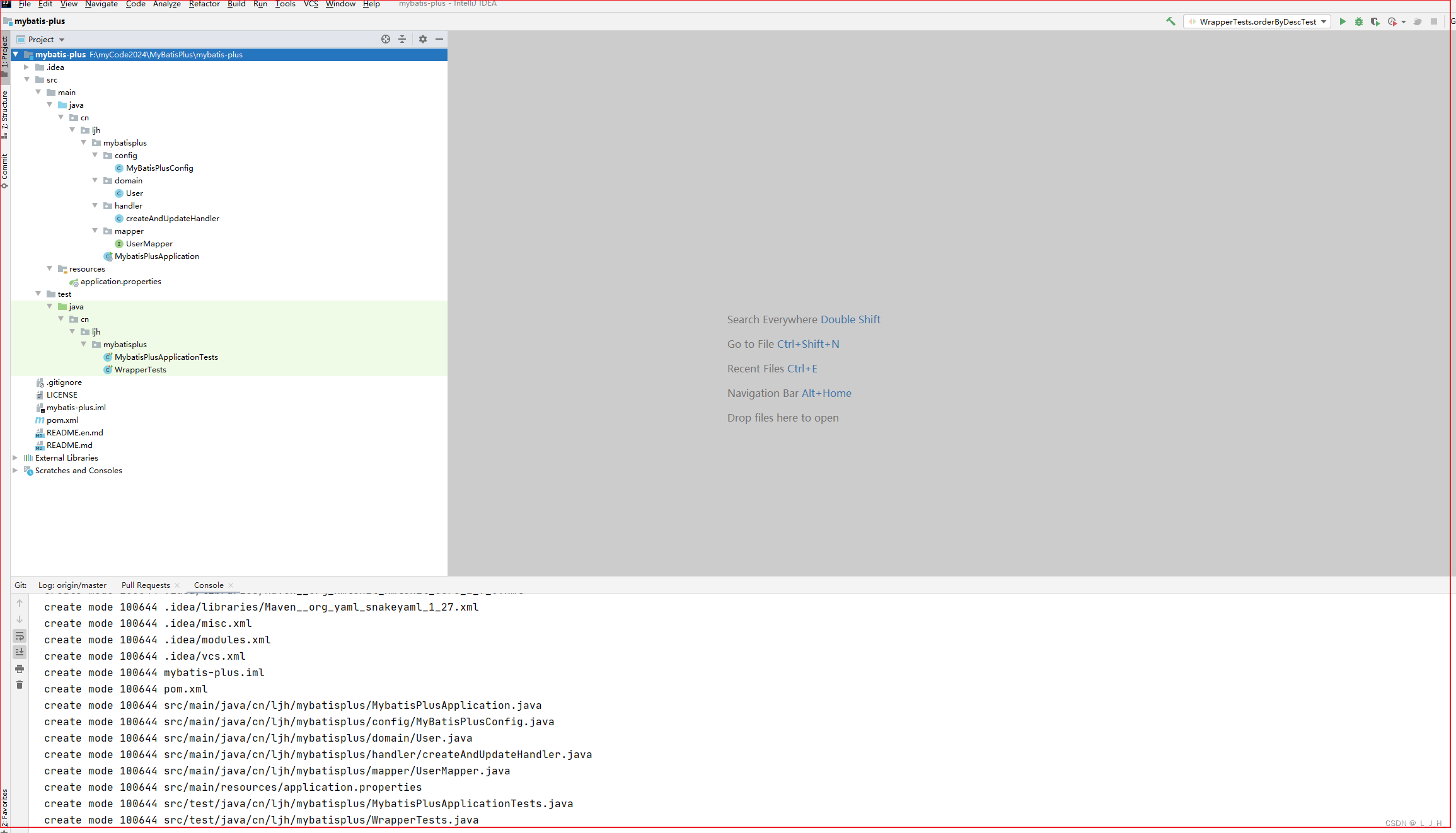Start debugging with the green bug icon
Image resolution: width=1456 pixels, height=833 pixels.
(1359, 21)
